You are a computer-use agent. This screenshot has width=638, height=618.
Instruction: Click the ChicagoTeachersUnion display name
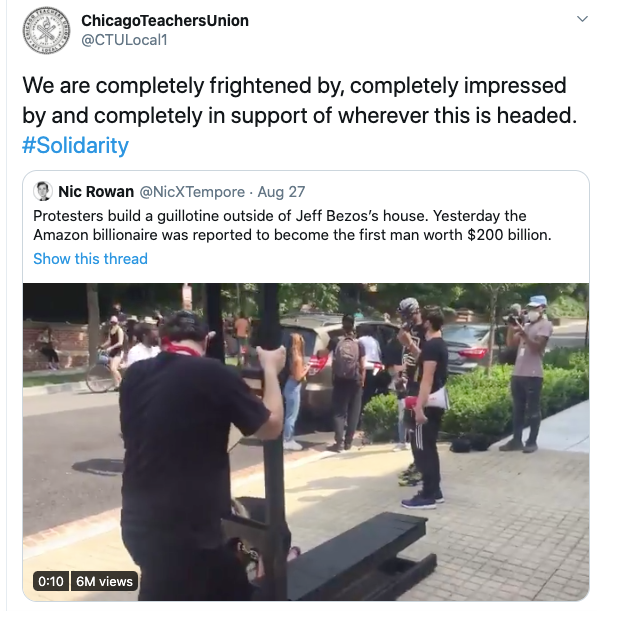pyautogui.click(x=165, y=20)
